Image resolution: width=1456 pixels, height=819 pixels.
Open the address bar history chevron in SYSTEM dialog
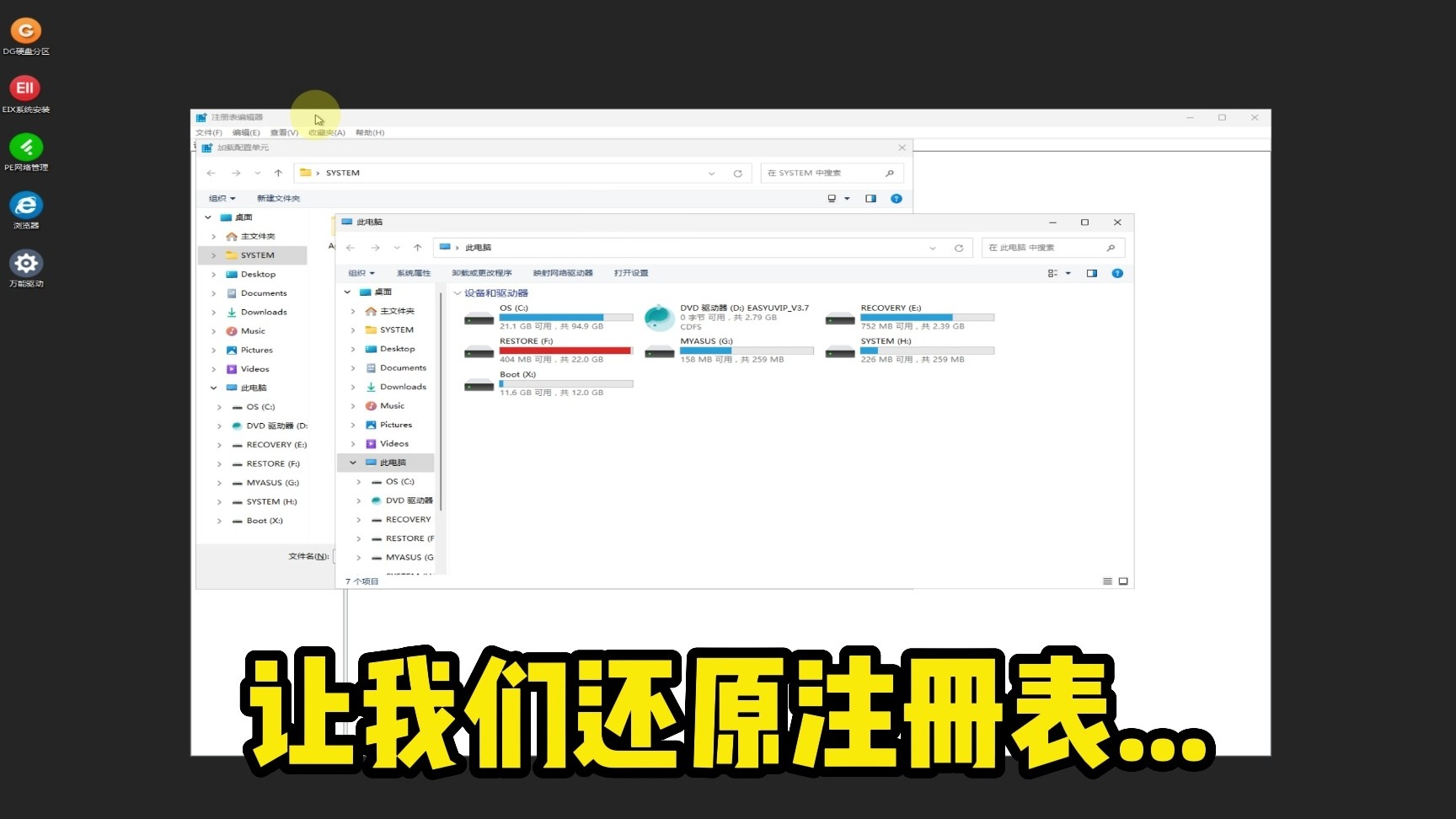(712, 173)
